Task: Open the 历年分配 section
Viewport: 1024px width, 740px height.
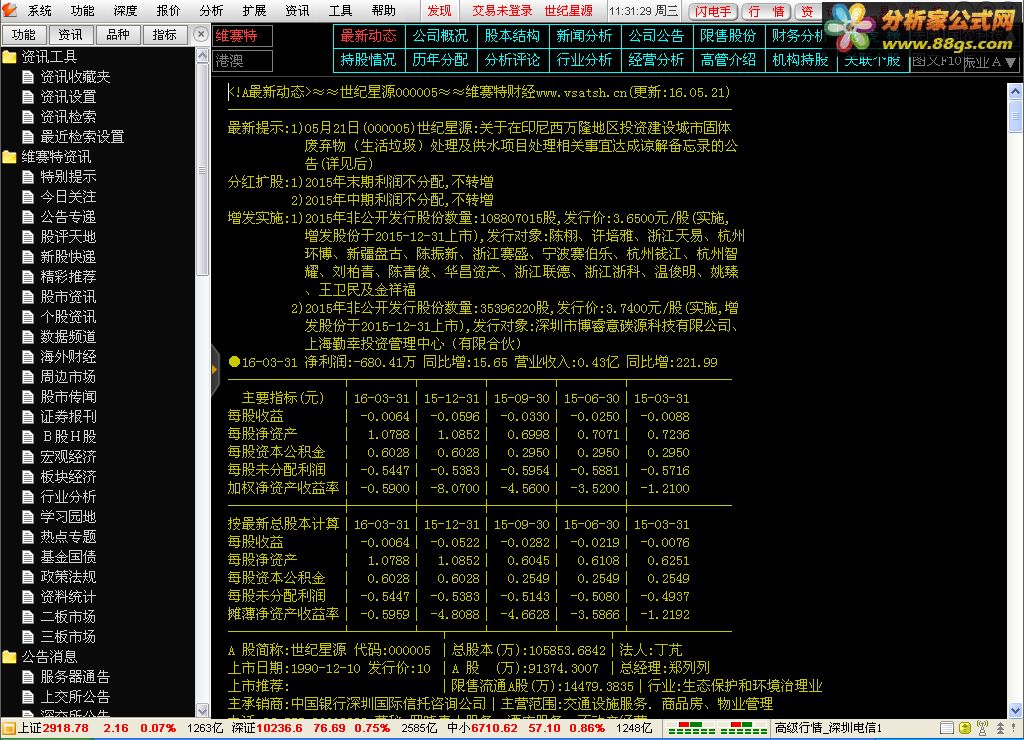Action: click(440, 60)
